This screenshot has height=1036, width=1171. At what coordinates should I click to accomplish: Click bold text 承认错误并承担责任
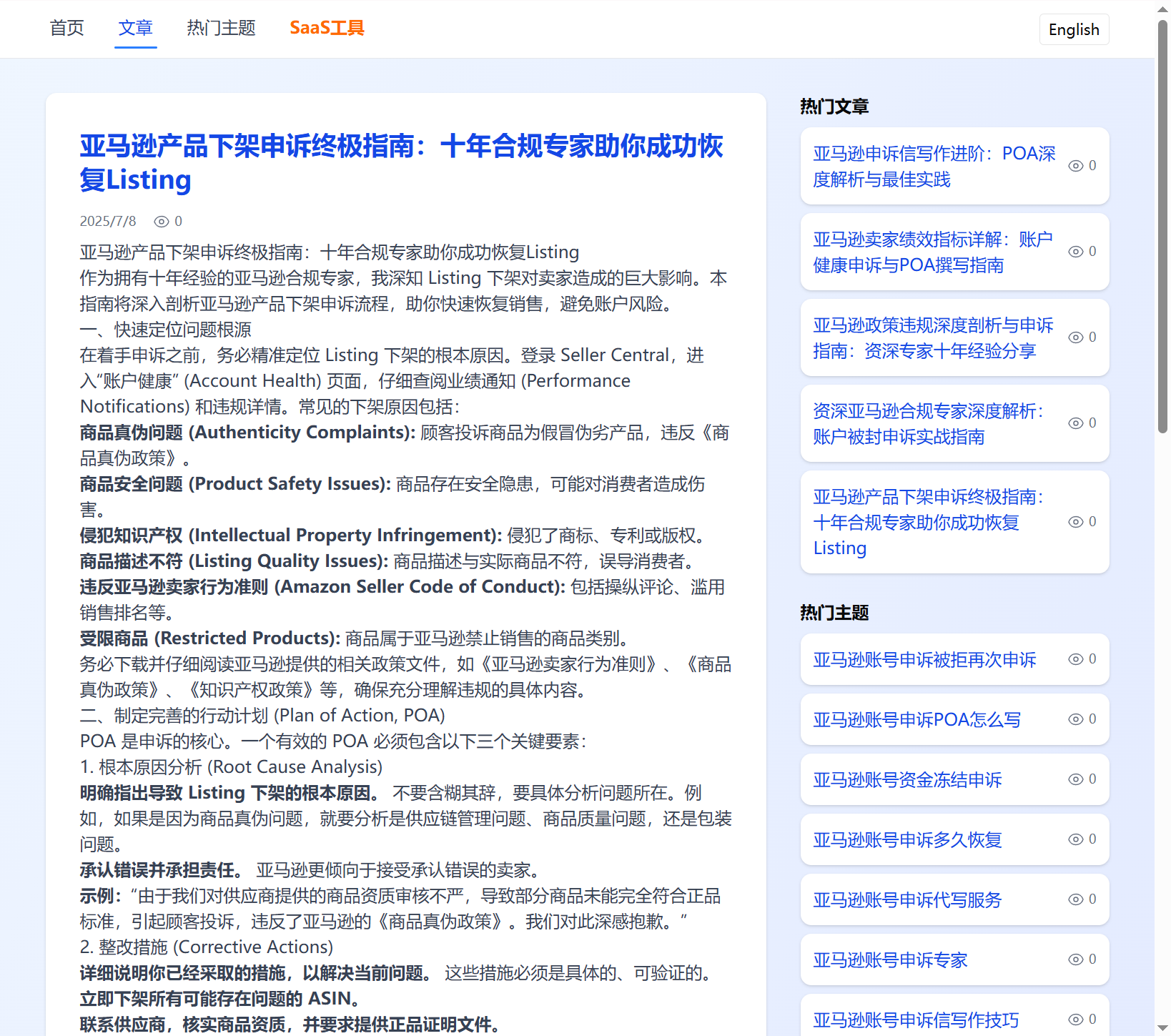click(162, 870)
